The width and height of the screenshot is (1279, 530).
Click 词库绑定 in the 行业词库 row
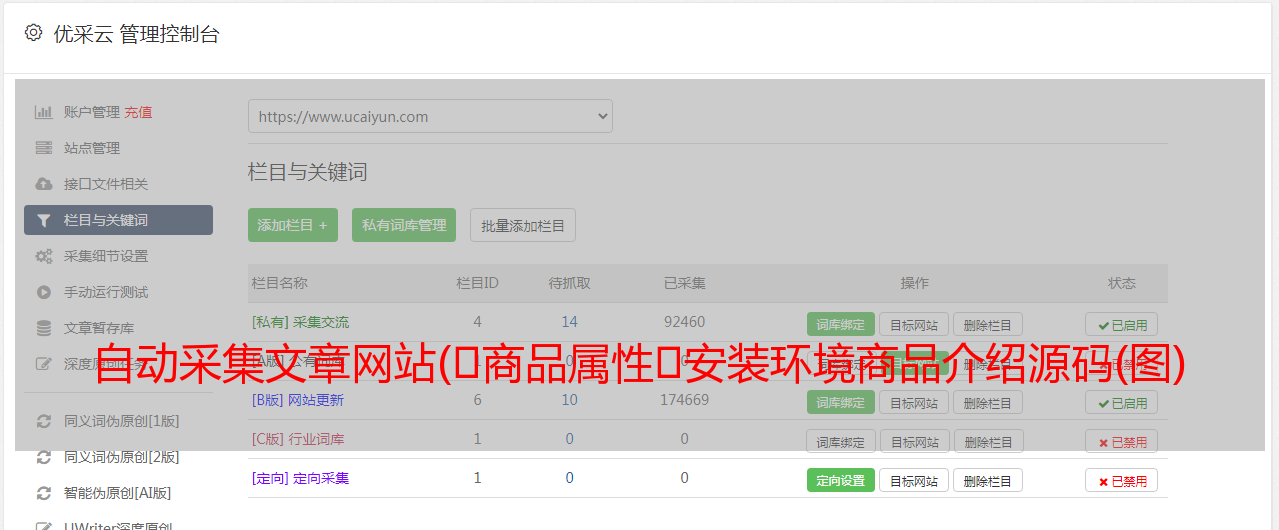click(x=841, y=441)
